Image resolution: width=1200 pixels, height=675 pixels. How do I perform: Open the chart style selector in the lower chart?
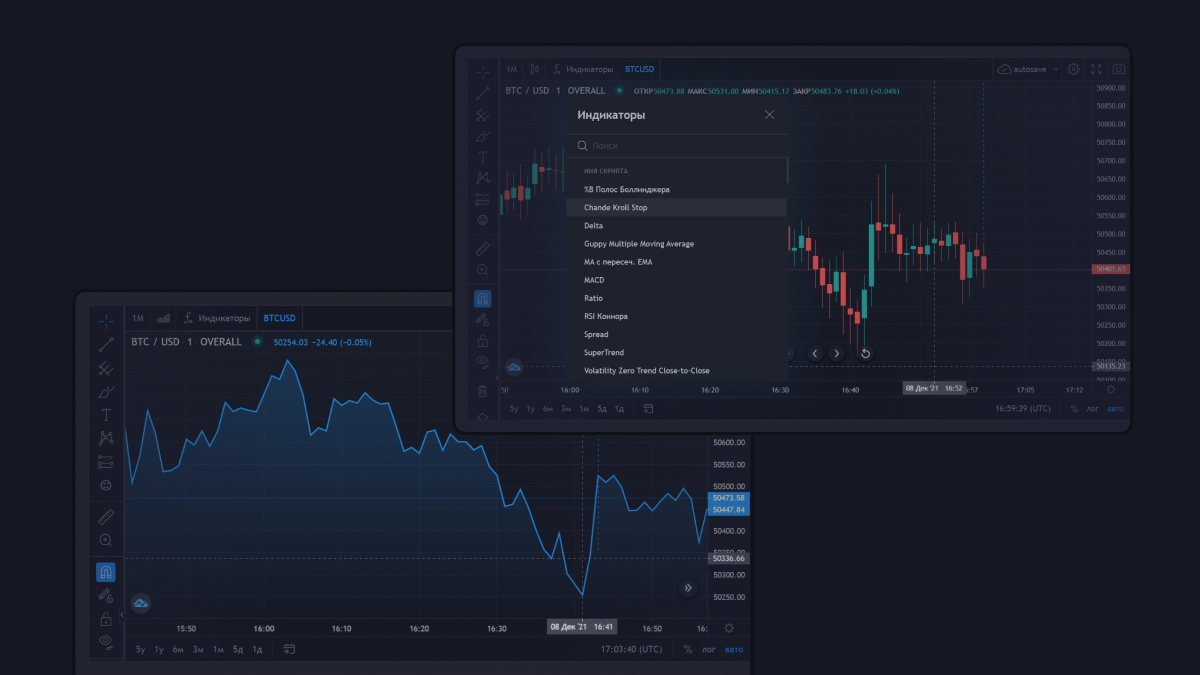point(163,318)
